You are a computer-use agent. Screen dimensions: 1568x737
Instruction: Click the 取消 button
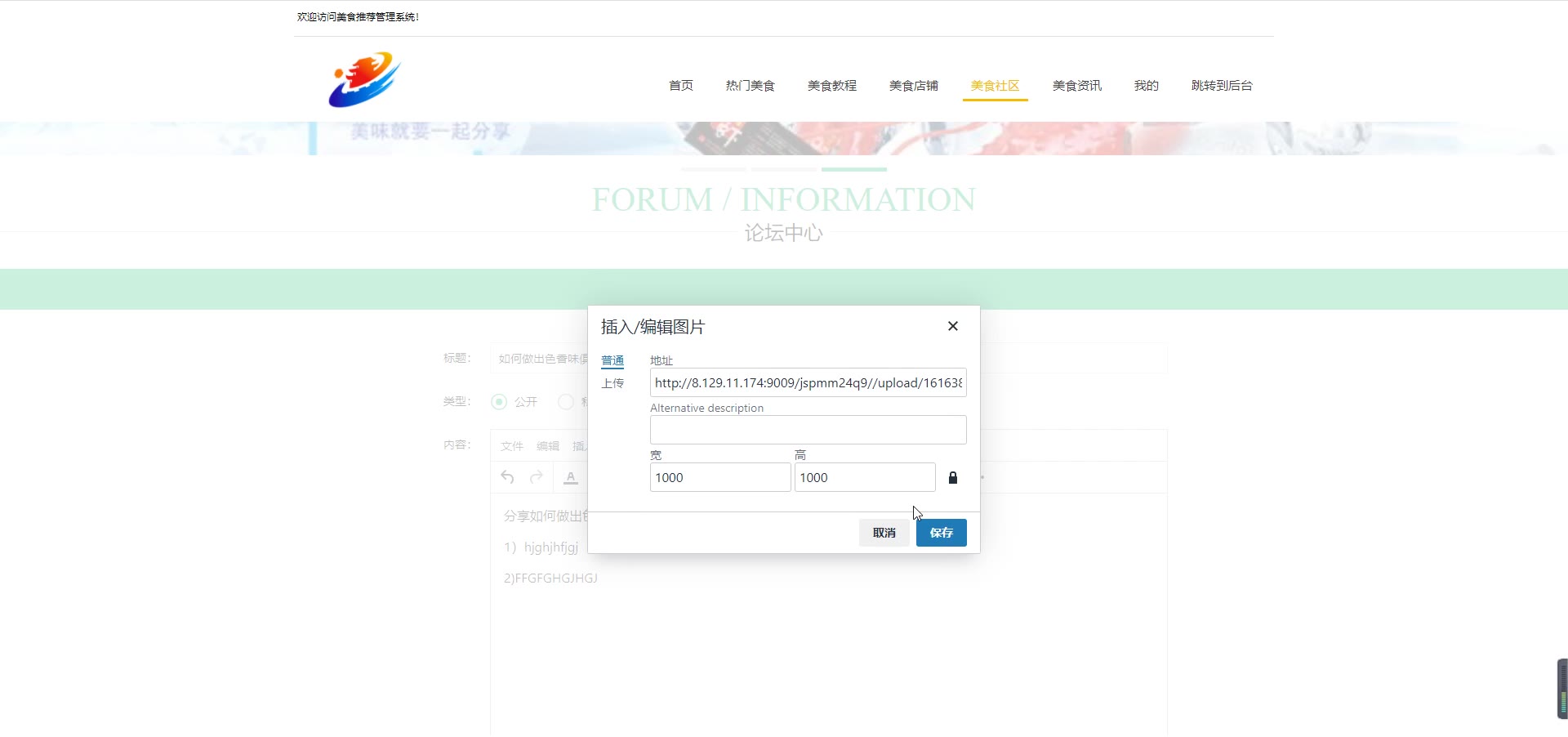(884, 533)
